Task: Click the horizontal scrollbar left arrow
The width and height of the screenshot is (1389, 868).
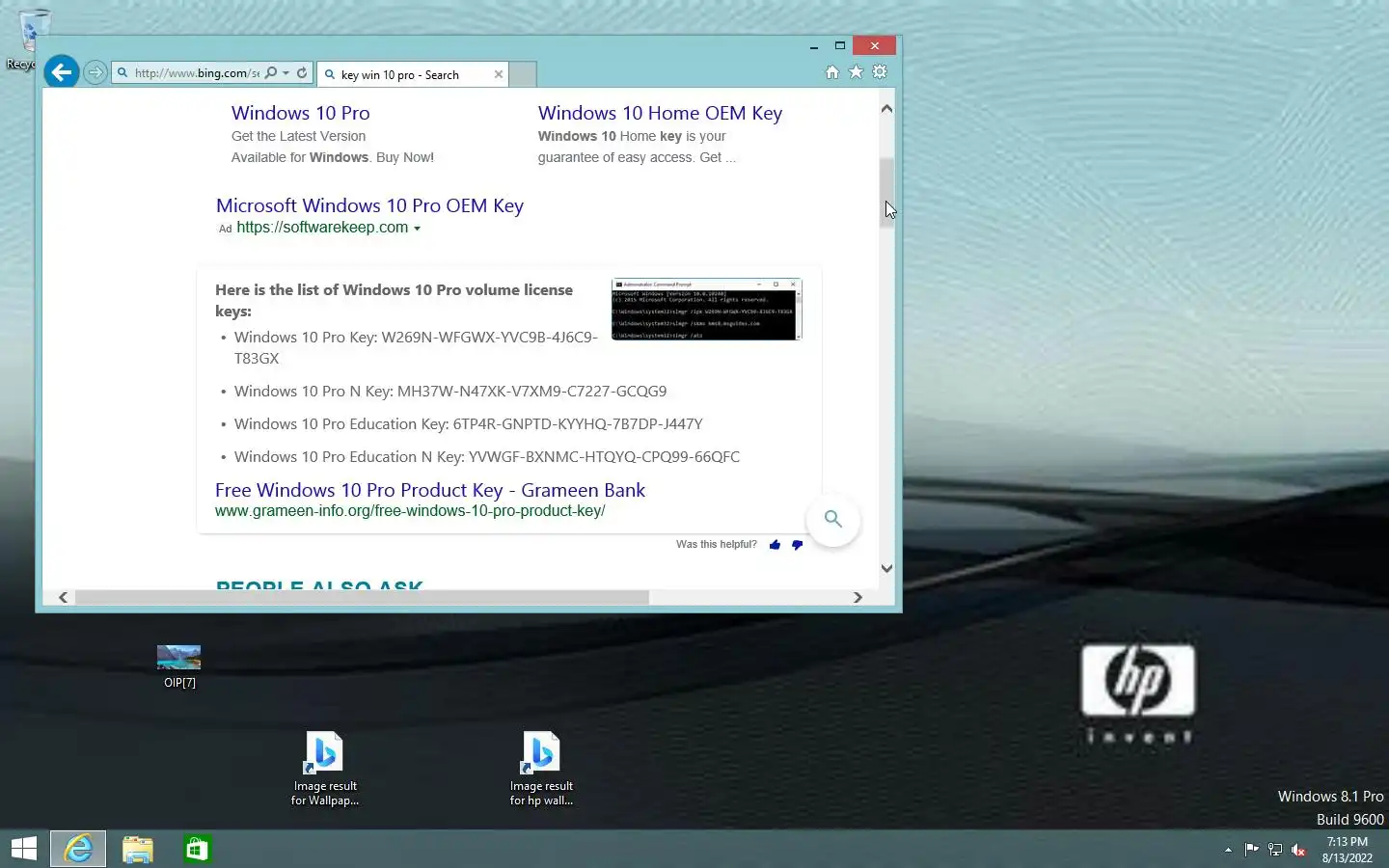Action: click(64, 598)
